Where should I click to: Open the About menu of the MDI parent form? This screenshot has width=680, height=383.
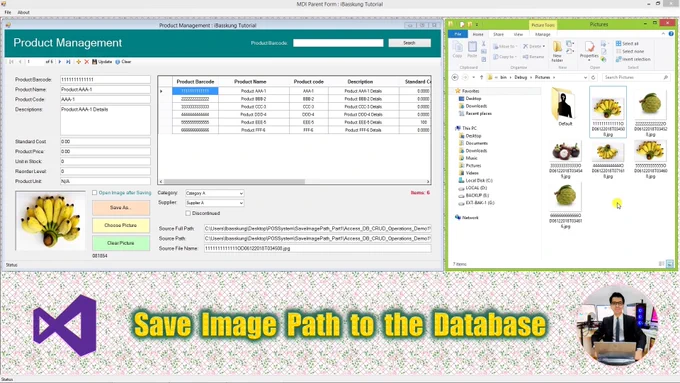tap(23, 13)
